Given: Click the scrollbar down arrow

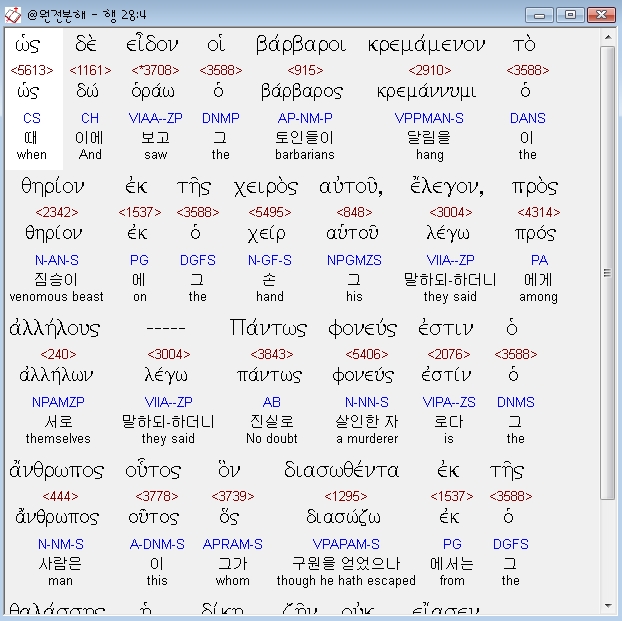Looking at the screenshot, I should pos(608,606).
